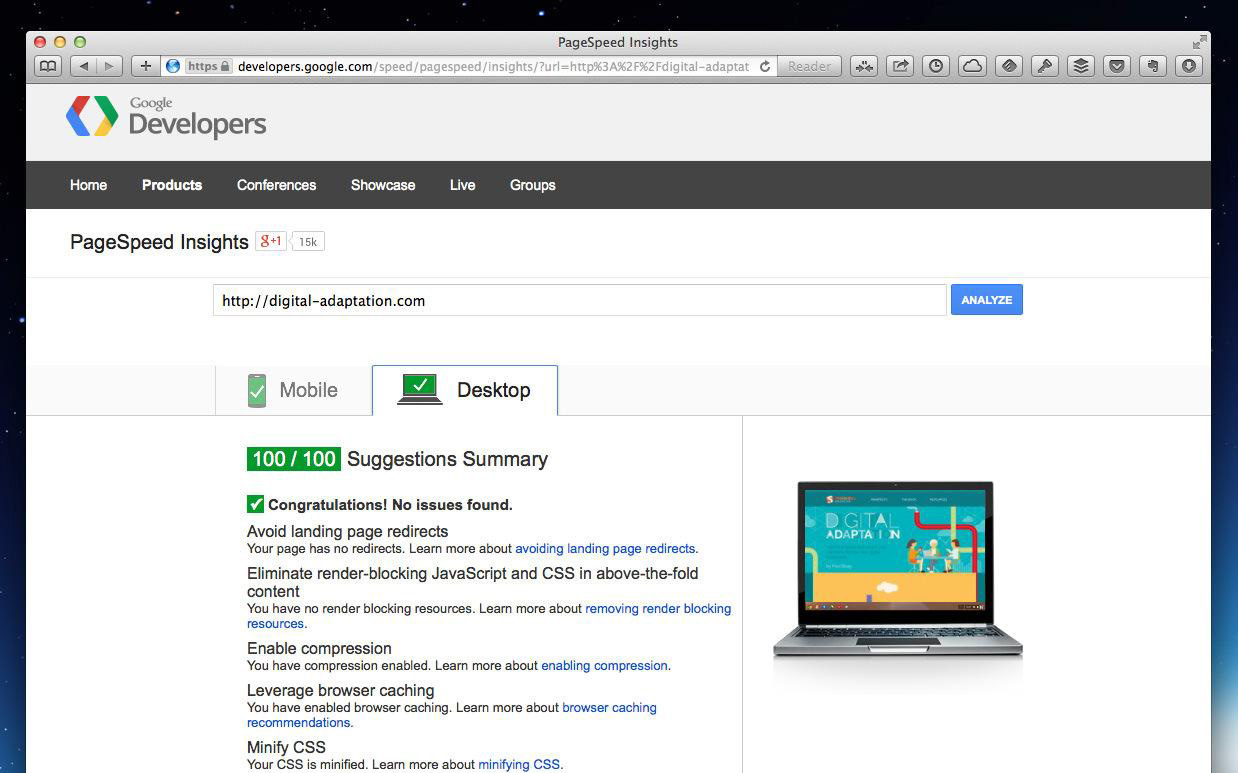Screen dimensions: 1238x773
Task: Open the Live navigation item
Action: point(462,185)
